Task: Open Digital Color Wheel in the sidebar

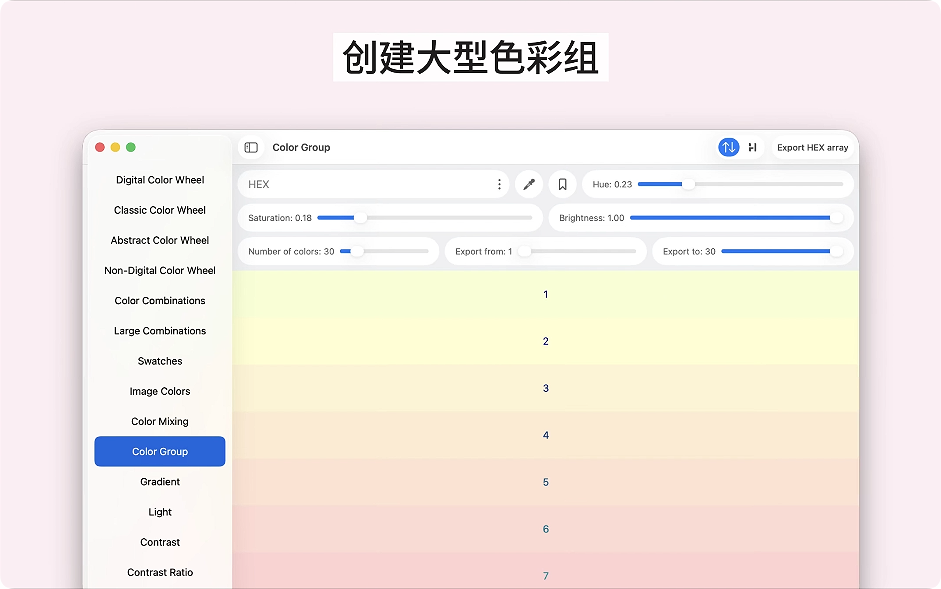Action: (160, 180)
